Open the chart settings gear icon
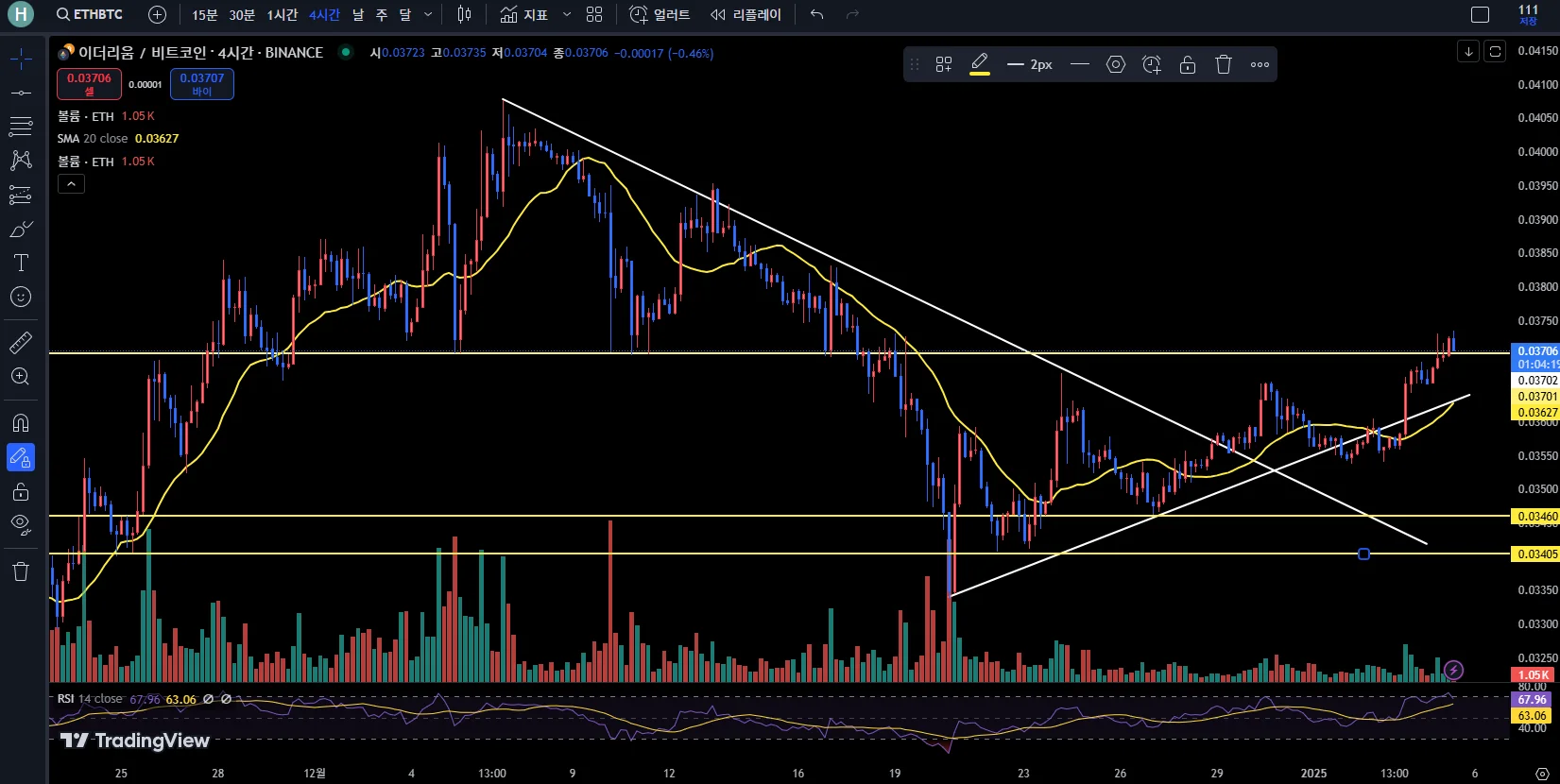Viewport: 1560px width, 784px height. coord(1542,773)
